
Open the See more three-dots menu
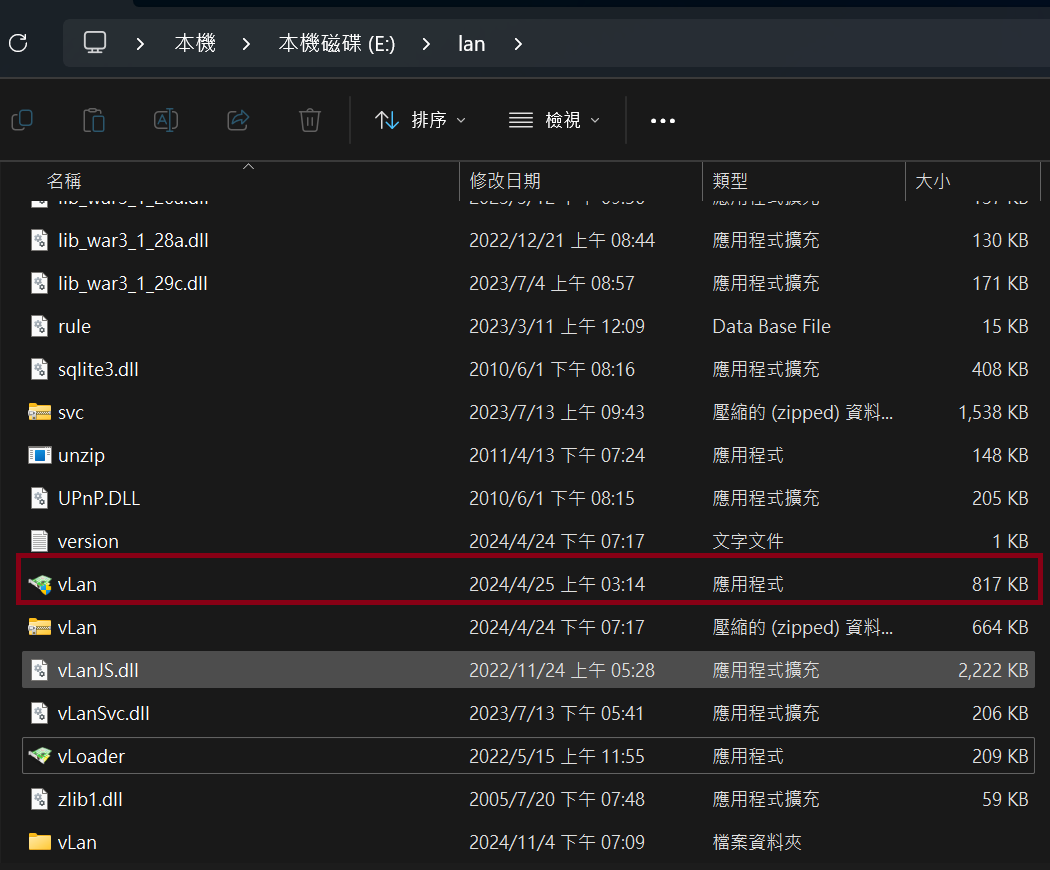663,120
